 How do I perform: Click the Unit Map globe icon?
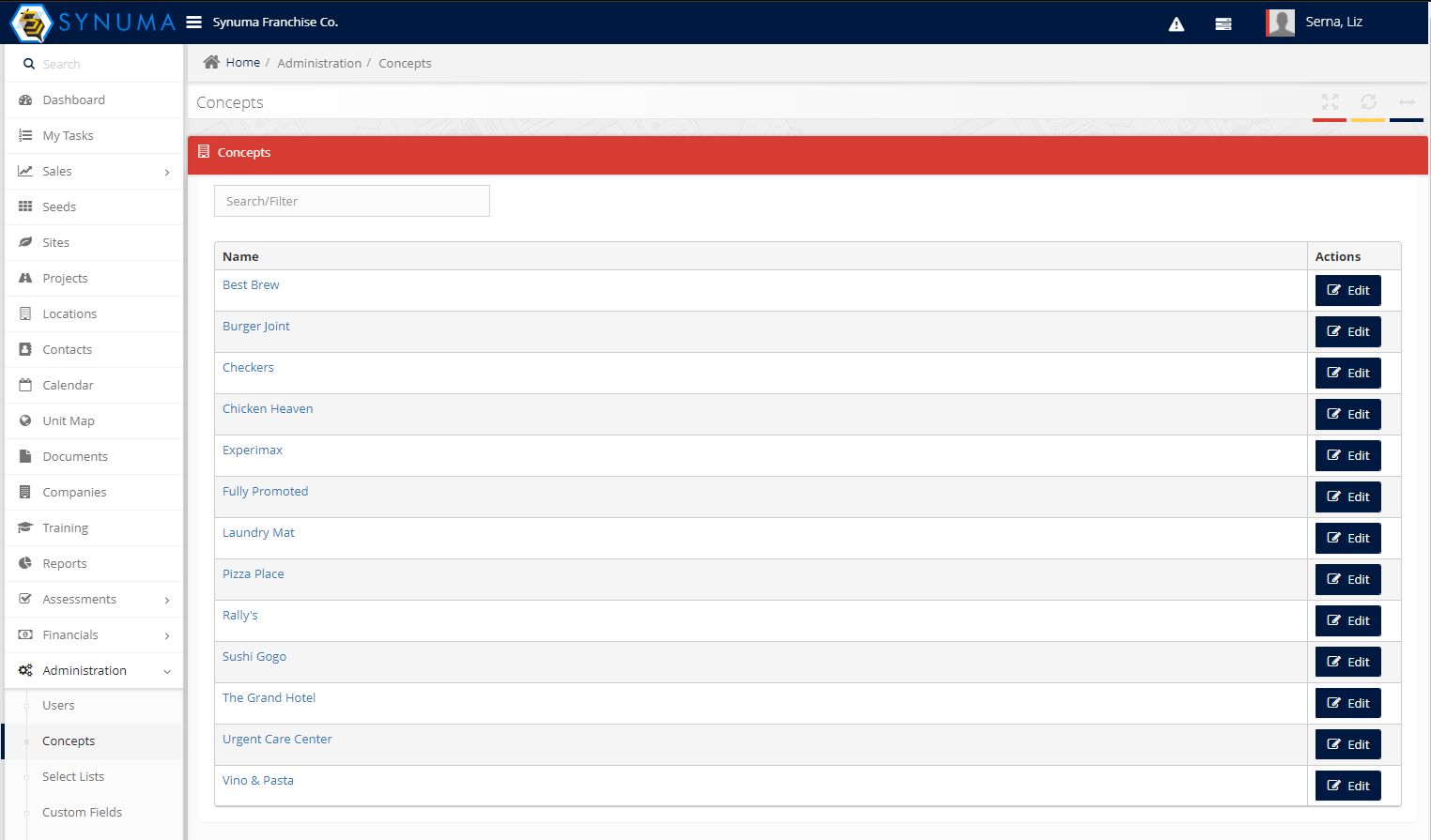tap(25, 420)
